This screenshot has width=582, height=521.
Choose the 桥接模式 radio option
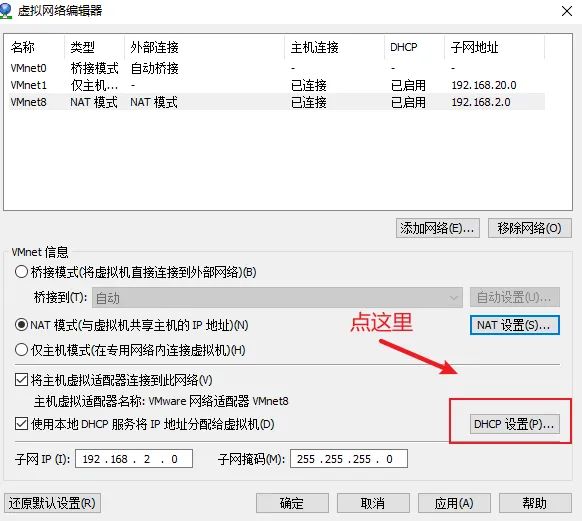click(x=21, y=272)
